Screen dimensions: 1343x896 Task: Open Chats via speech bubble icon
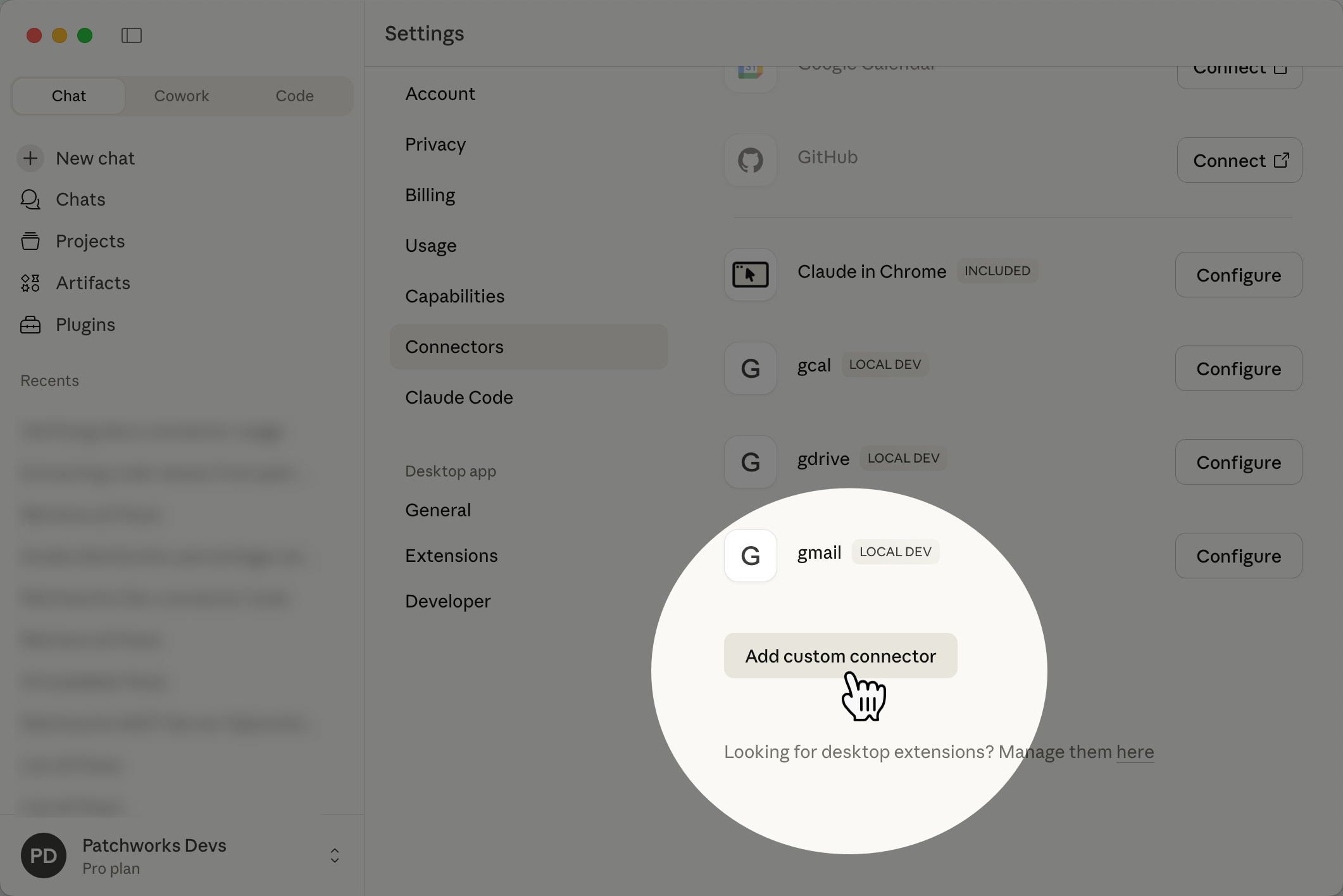[30, 199]
